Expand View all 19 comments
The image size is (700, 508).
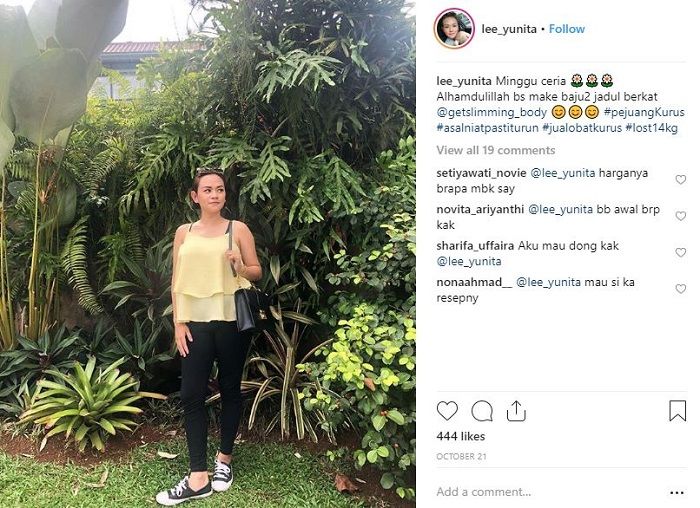tap(496, 150)
